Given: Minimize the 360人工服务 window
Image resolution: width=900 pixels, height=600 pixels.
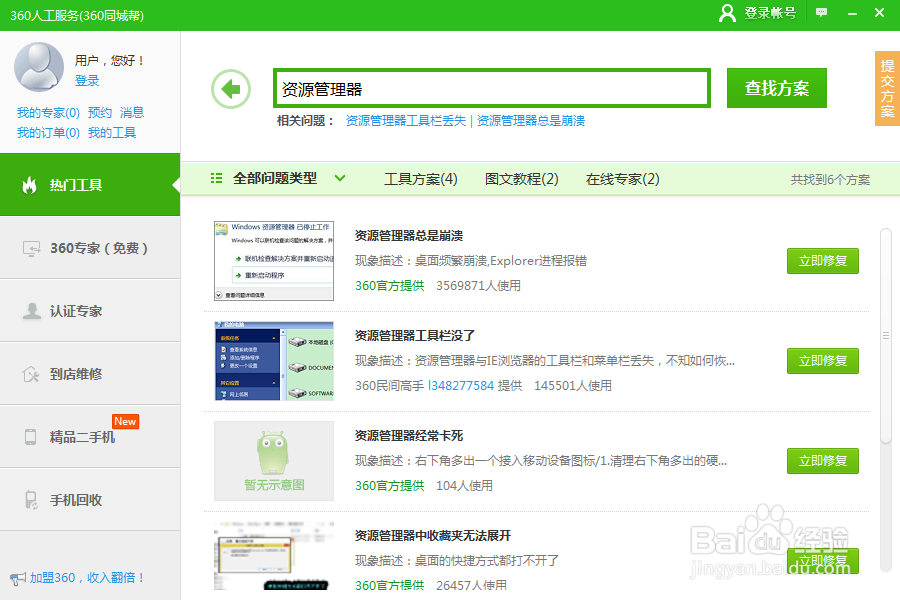Looking at the screenshot, I should pyautogui.click(x=852, y=13).
